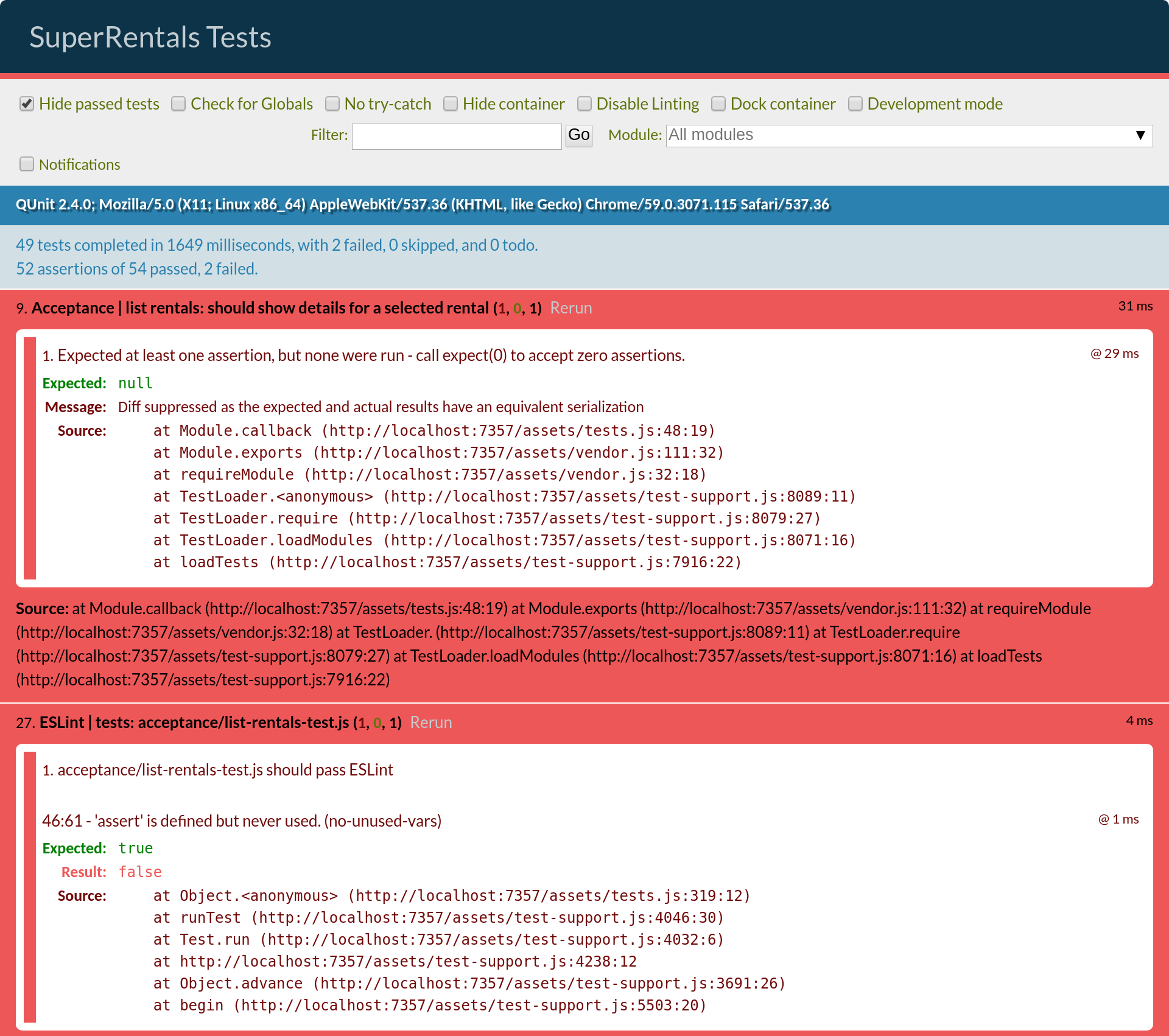Screen dimensions: 1169x1036
Task: Enable the No try-catch option
Action: (x=333, y=104)
